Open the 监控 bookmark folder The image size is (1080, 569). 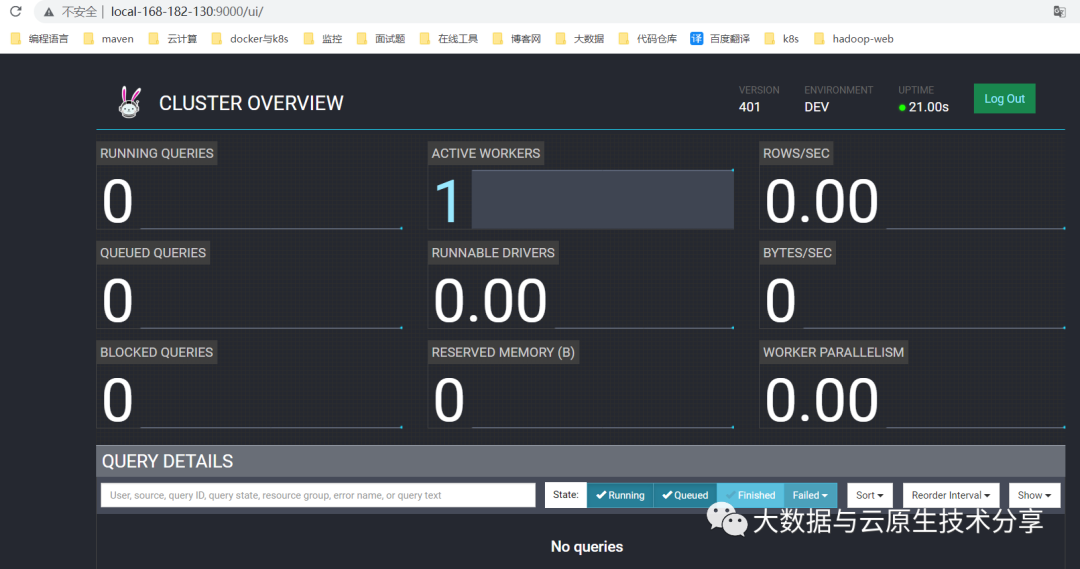click(x=323, y=39)
